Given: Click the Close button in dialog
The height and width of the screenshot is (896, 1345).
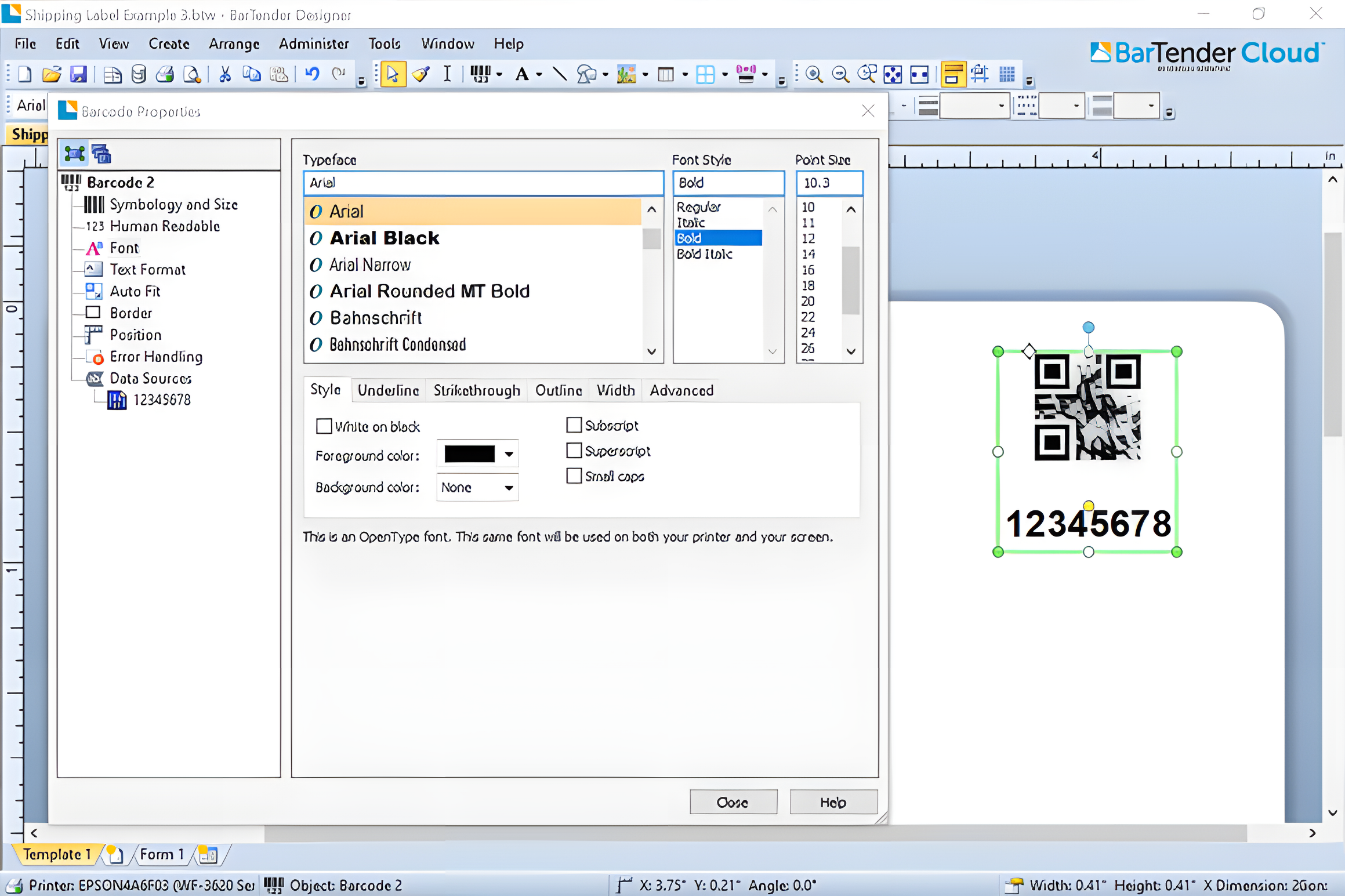Looking at the screenshot, I should [733, 802].
